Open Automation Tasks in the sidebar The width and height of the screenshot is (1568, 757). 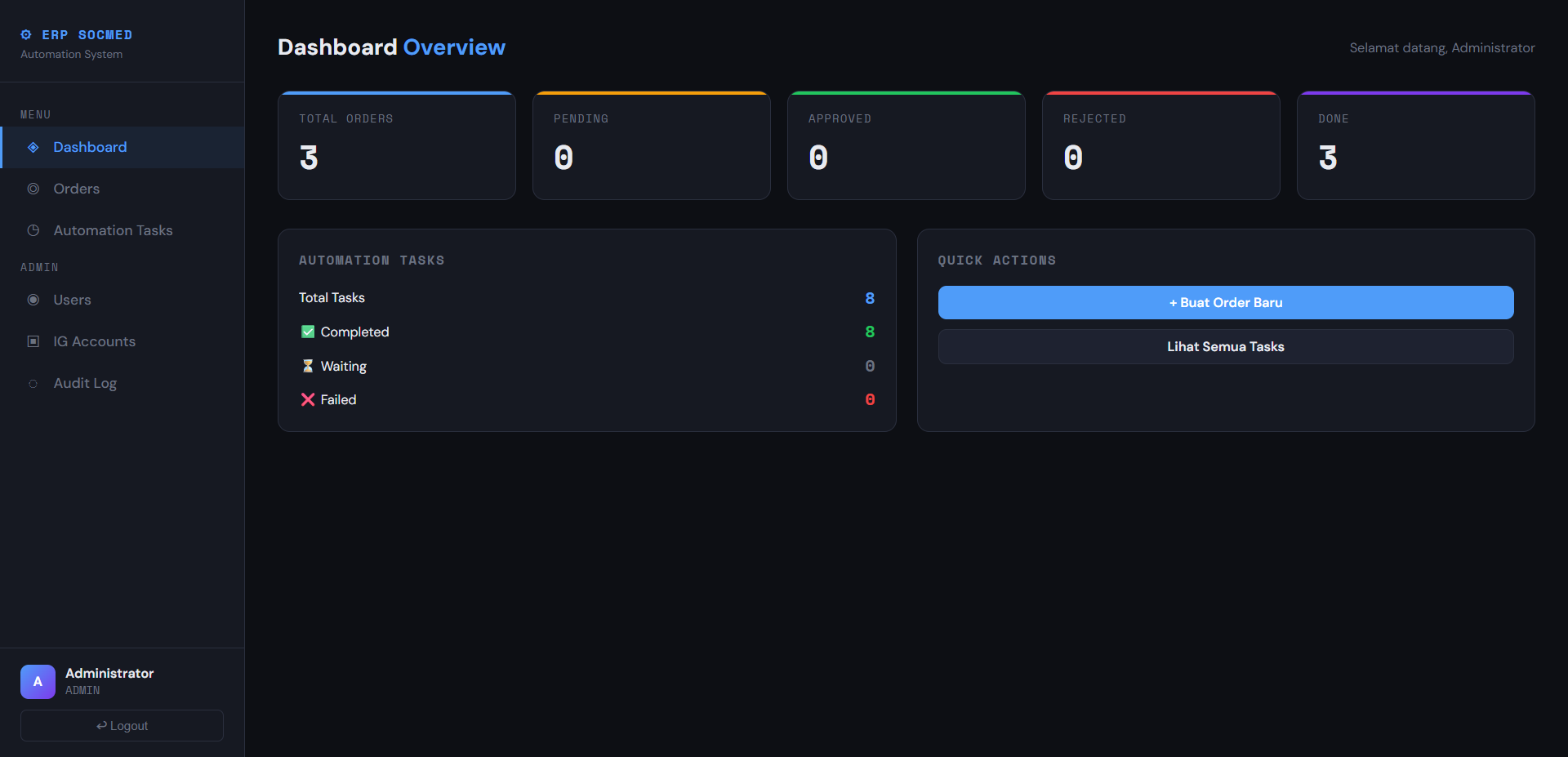click(x=122, y=230)
